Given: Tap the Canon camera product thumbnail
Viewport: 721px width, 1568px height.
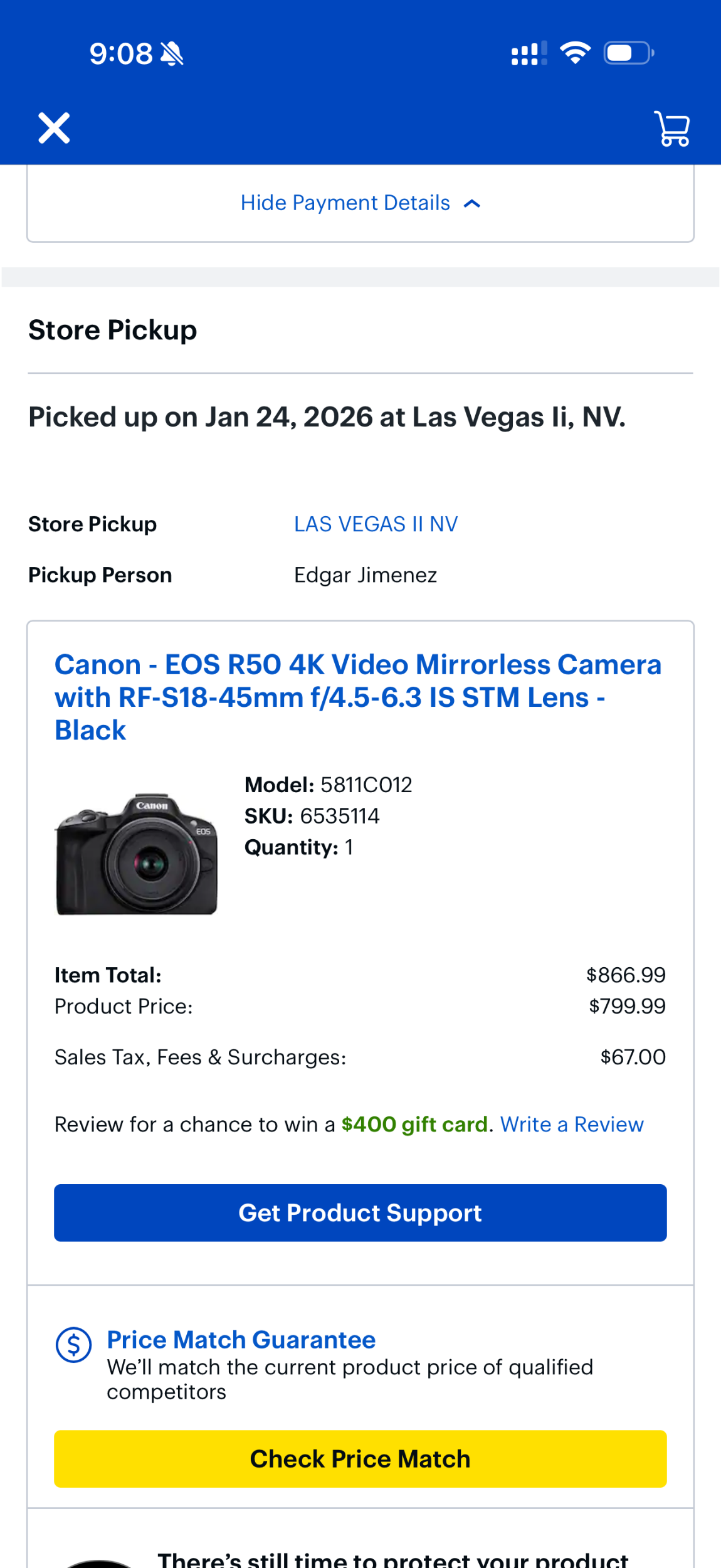Looking at the screenshot, I should tap(137, 854).
